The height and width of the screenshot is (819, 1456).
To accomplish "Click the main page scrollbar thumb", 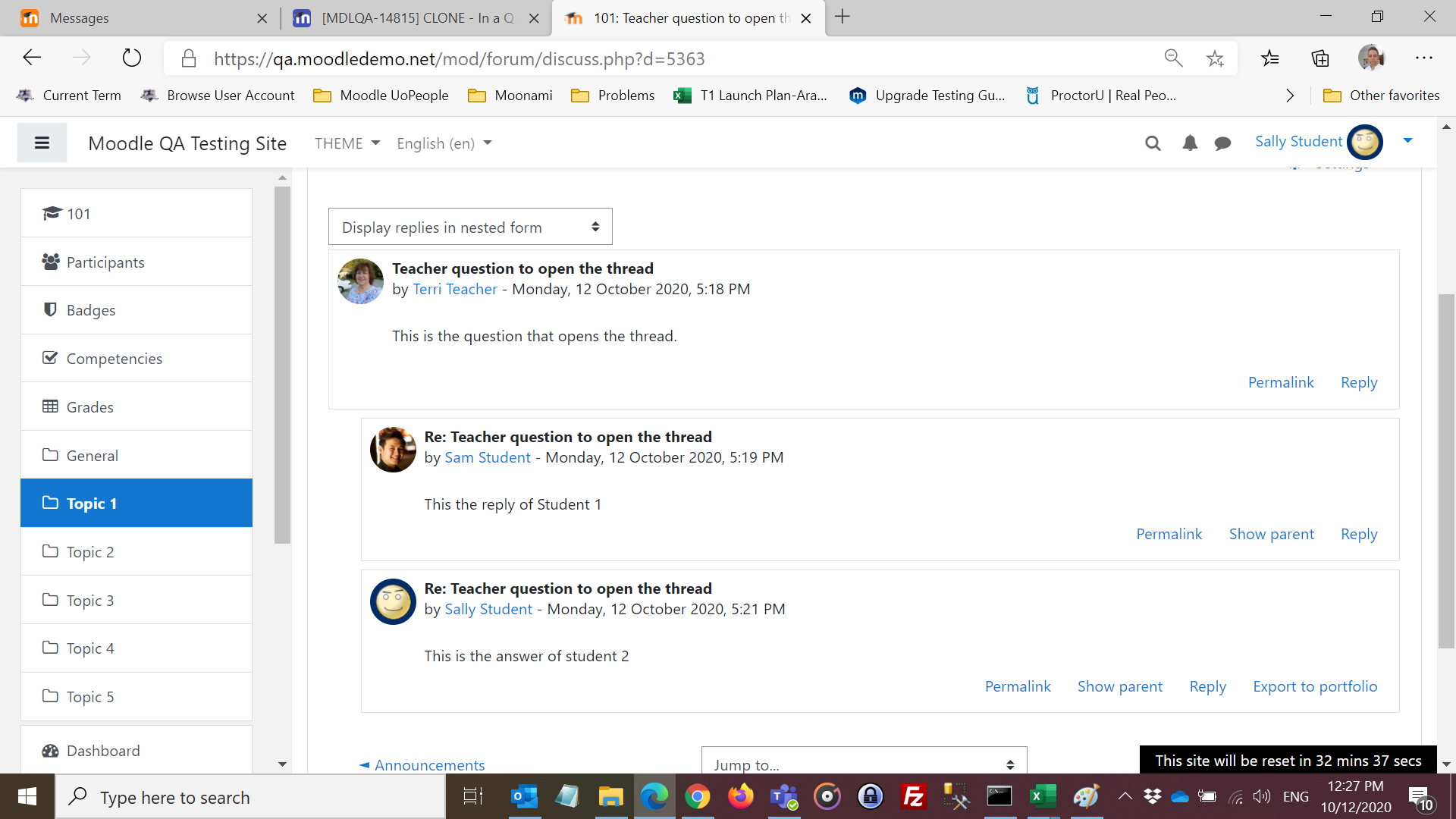I will (1446, 470).
